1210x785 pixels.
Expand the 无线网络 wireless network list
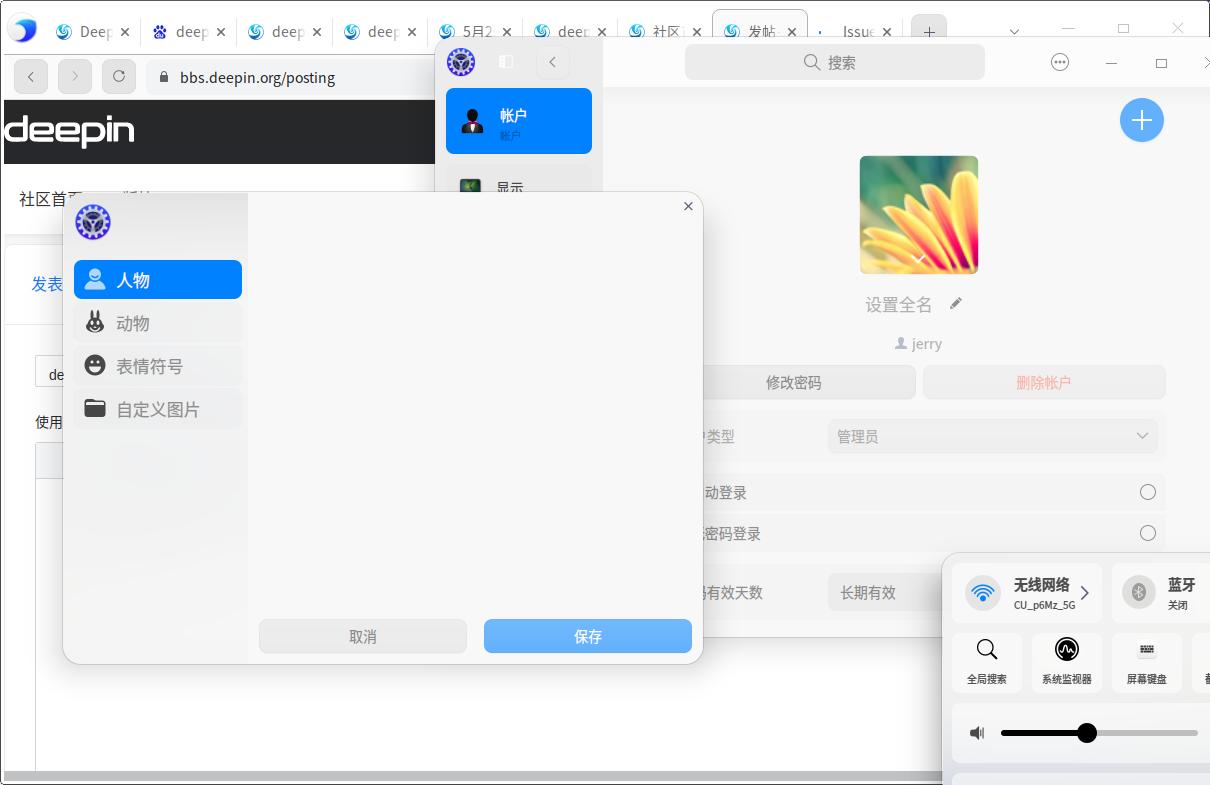[1083, 592]
